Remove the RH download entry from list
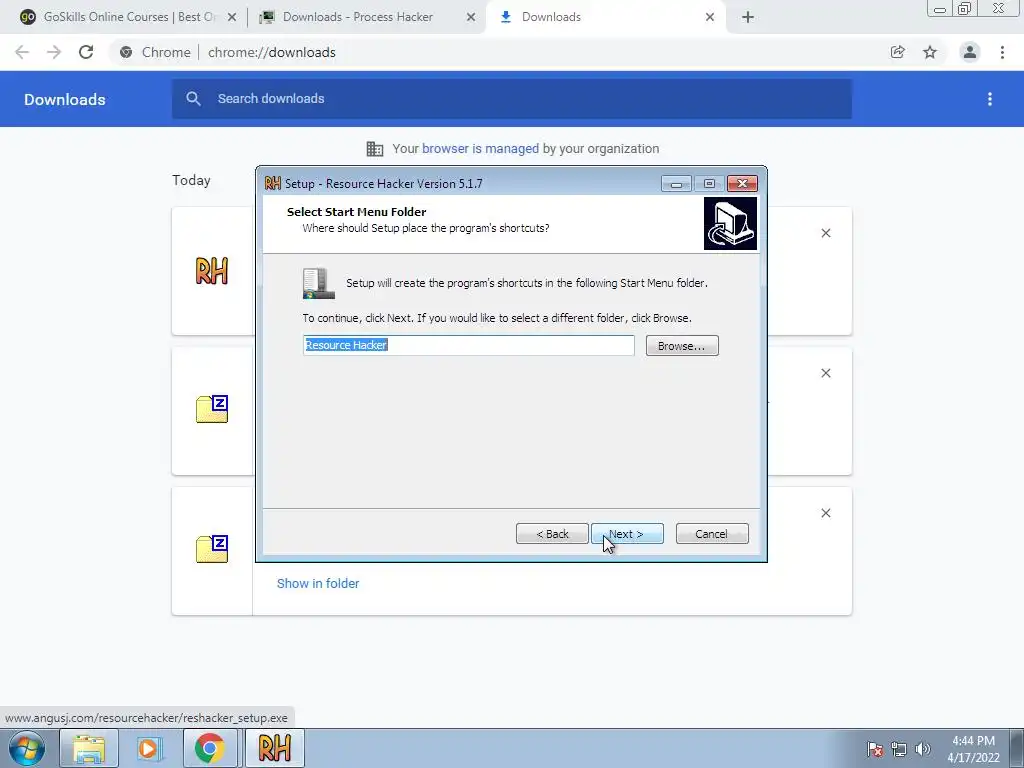This screenshot has height=768, width=1024. (x=826, y=233)
